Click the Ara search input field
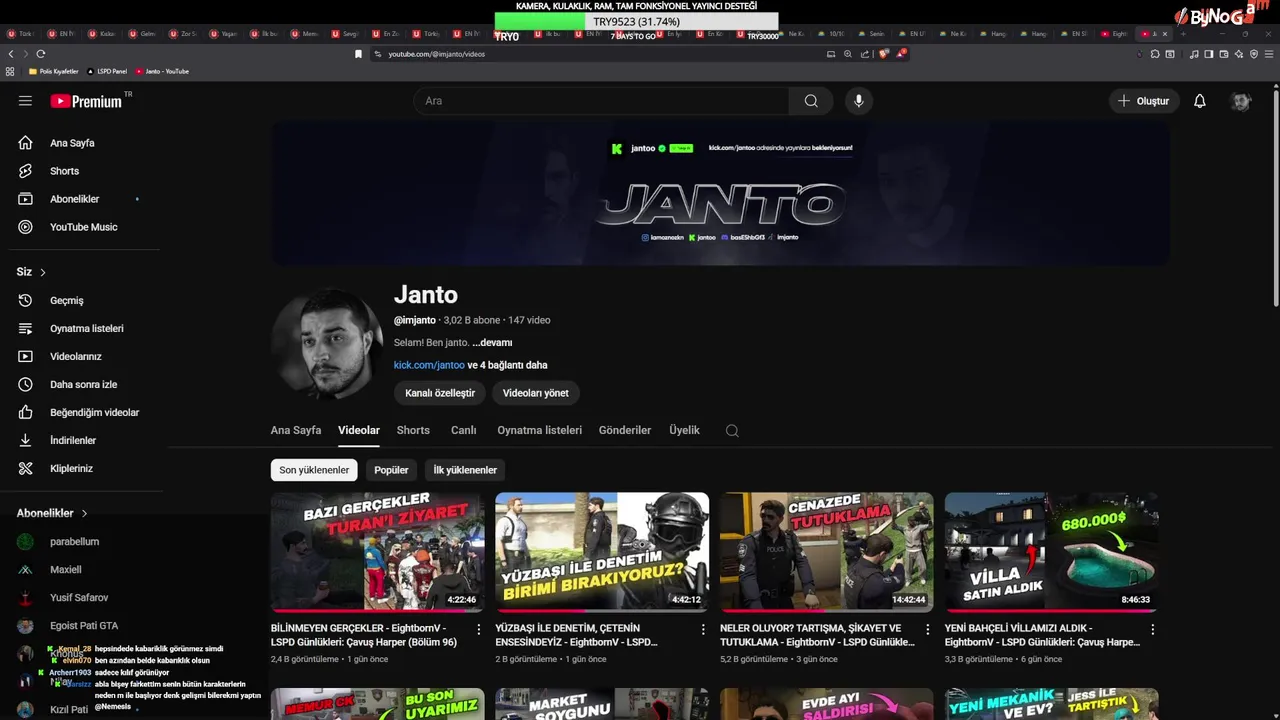The image size is (1280, 720). coord(600,101)
